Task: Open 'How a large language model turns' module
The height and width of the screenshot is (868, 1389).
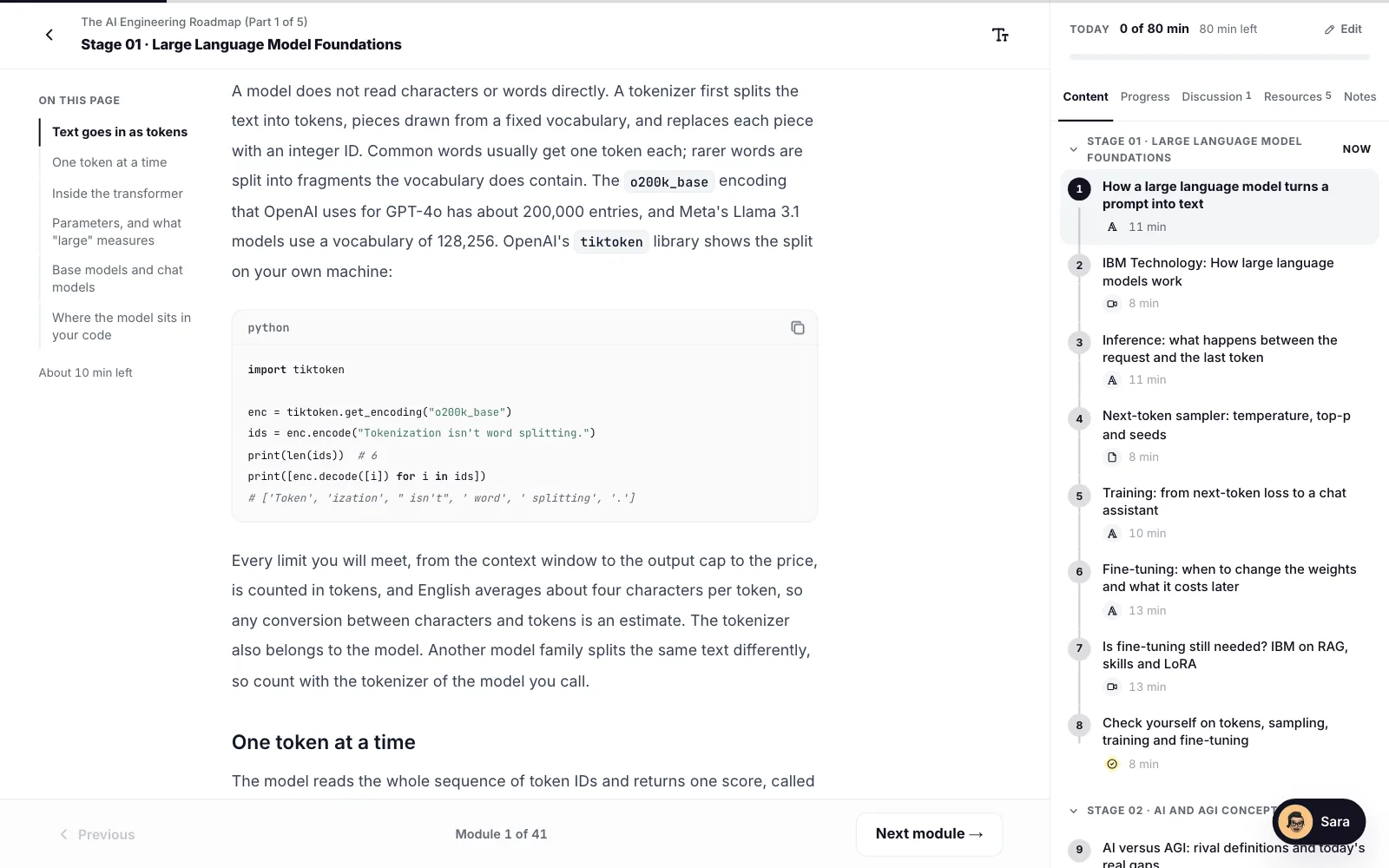Action: (1219, 207)
